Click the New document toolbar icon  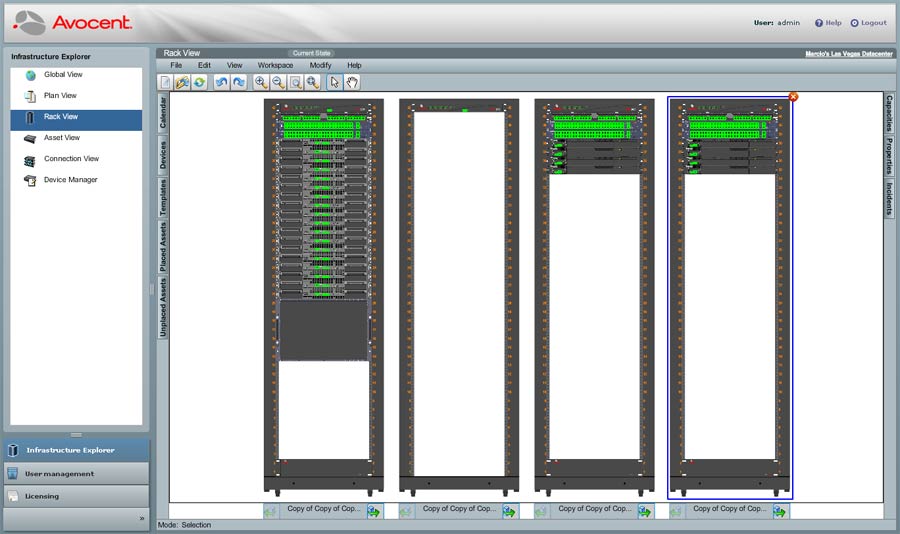tap(166, 83)
